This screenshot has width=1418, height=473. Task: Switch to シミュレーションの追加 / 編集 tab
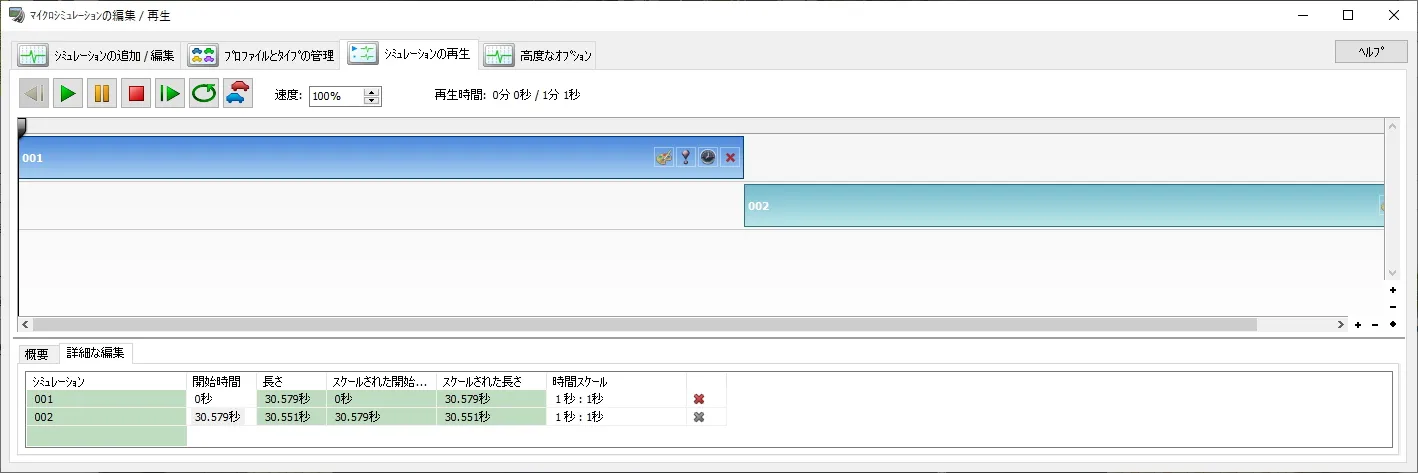pyautogui.click(x=97, y=56)
